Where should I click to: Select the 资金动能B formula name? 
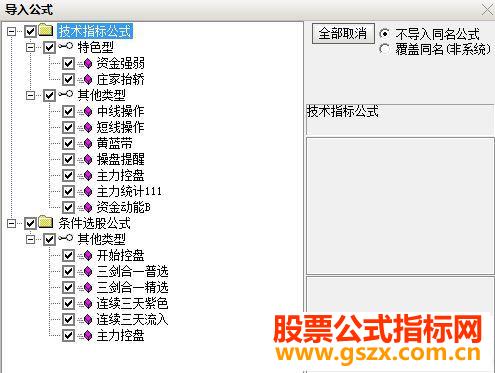(x=124, y=207)
